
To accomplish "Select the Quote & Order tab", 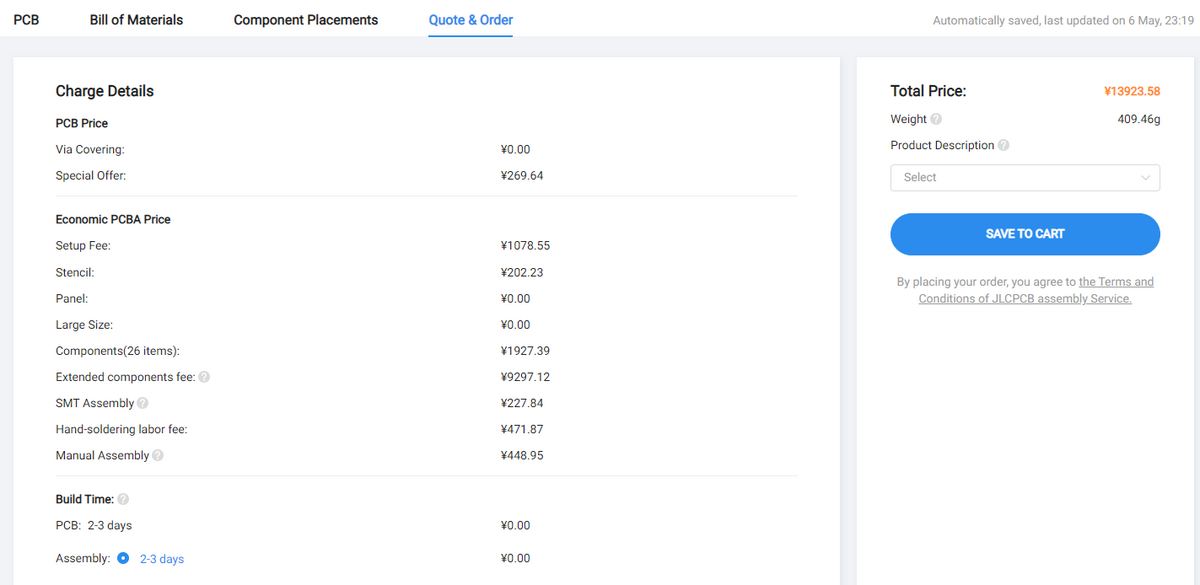I will [471, 19].
